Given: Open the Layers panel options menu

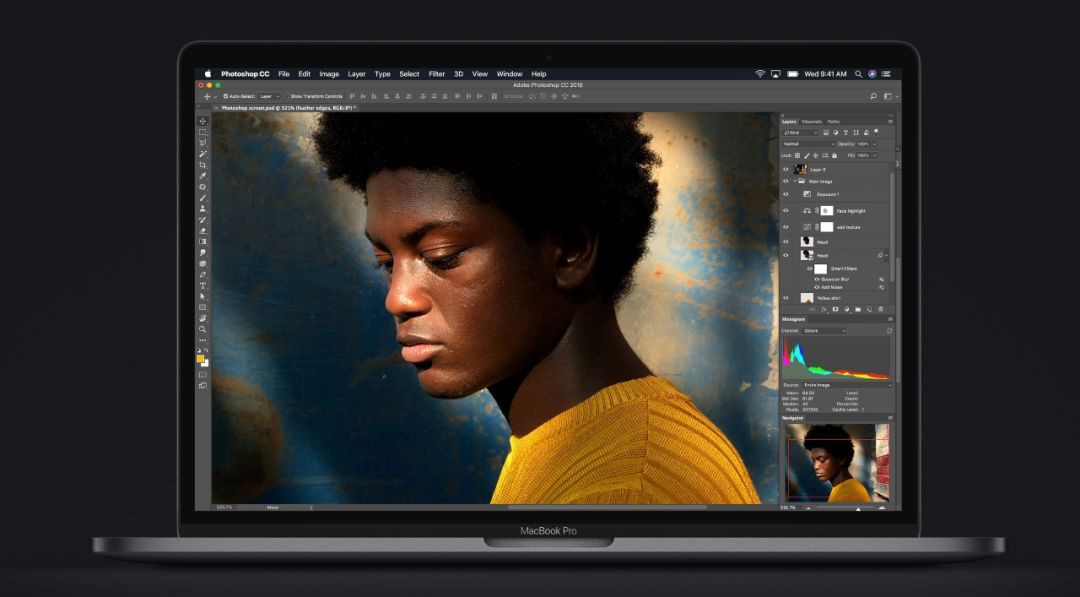Looking at the screenshot, I should (890, 121).
